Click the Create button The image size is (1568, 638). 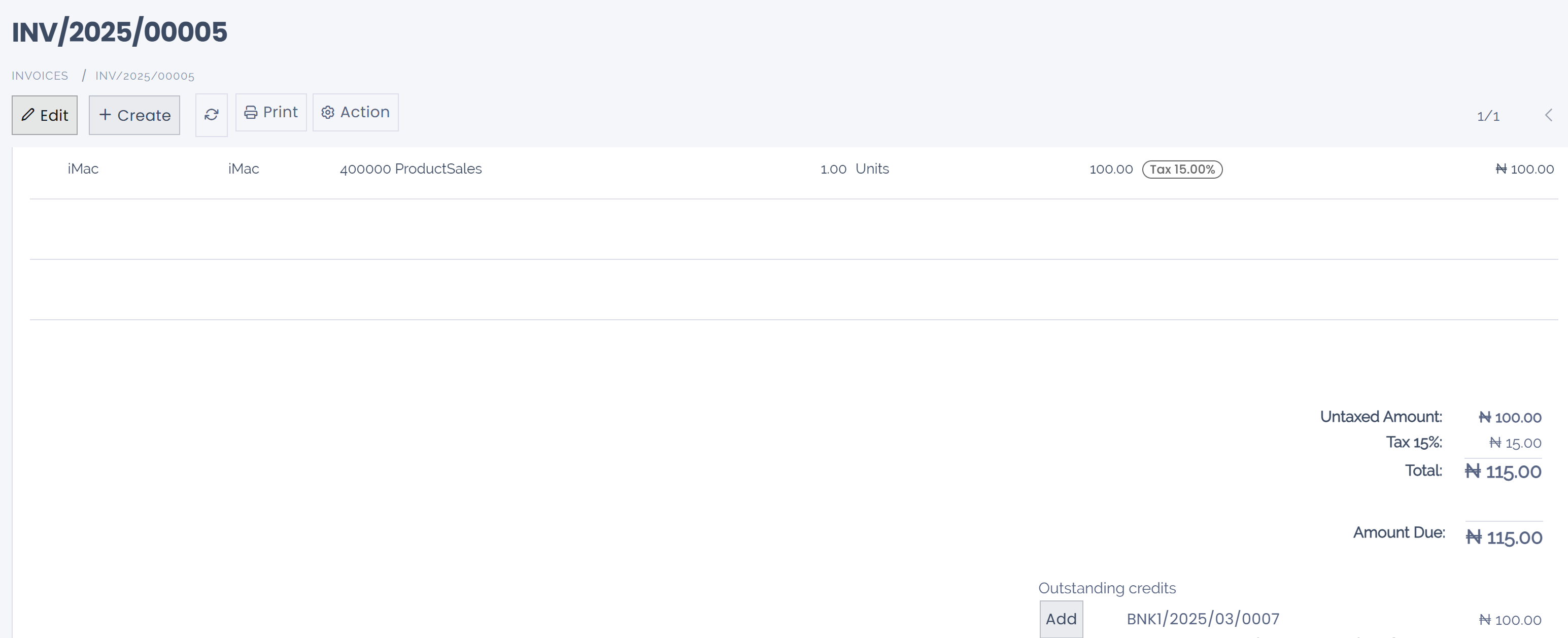click(134, 115)
